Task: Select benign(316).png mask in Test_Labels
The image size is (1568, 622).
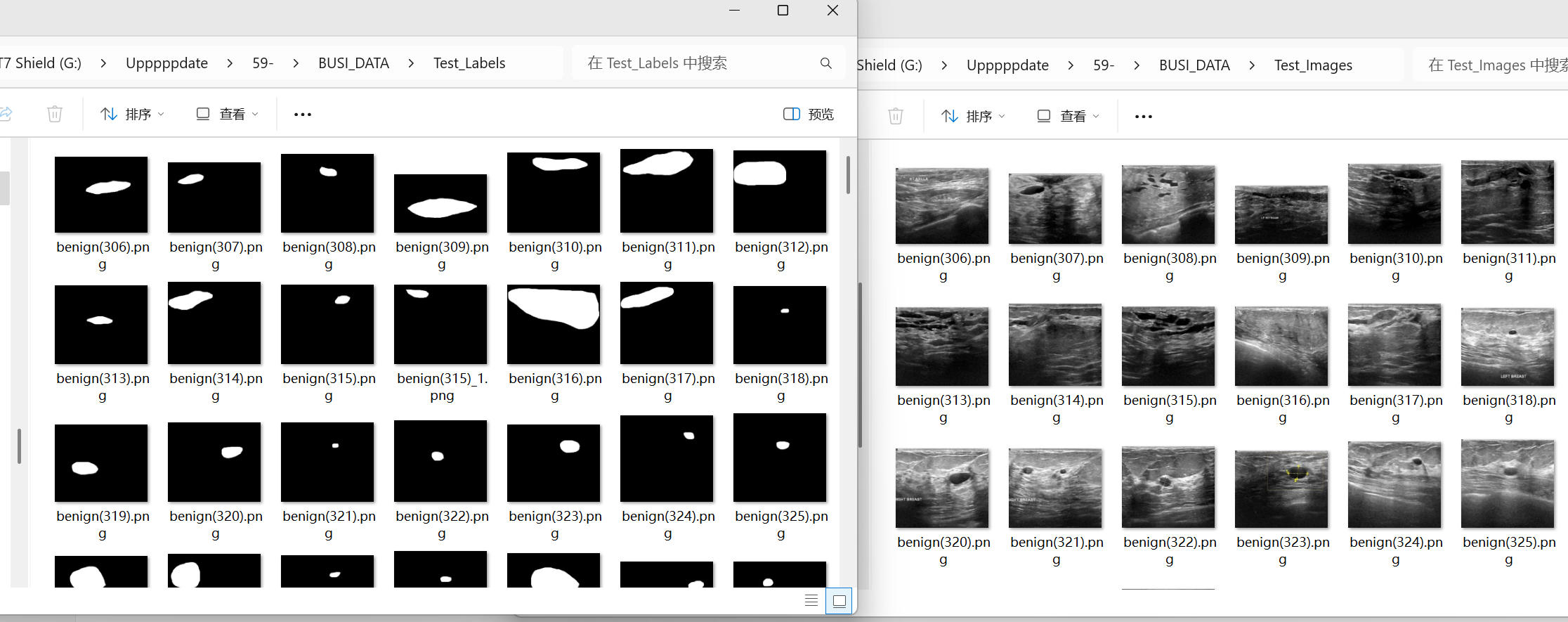Action: 554,324
